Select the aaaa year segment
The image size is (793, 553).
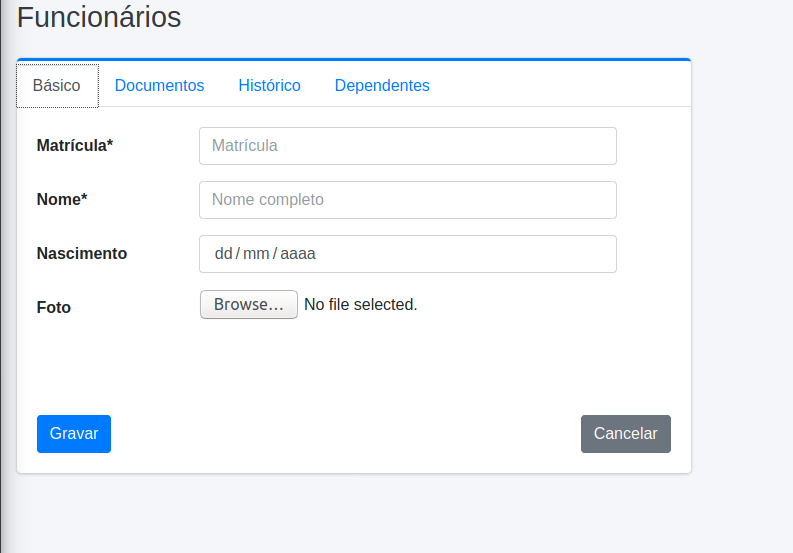click(x=297, y=253)
